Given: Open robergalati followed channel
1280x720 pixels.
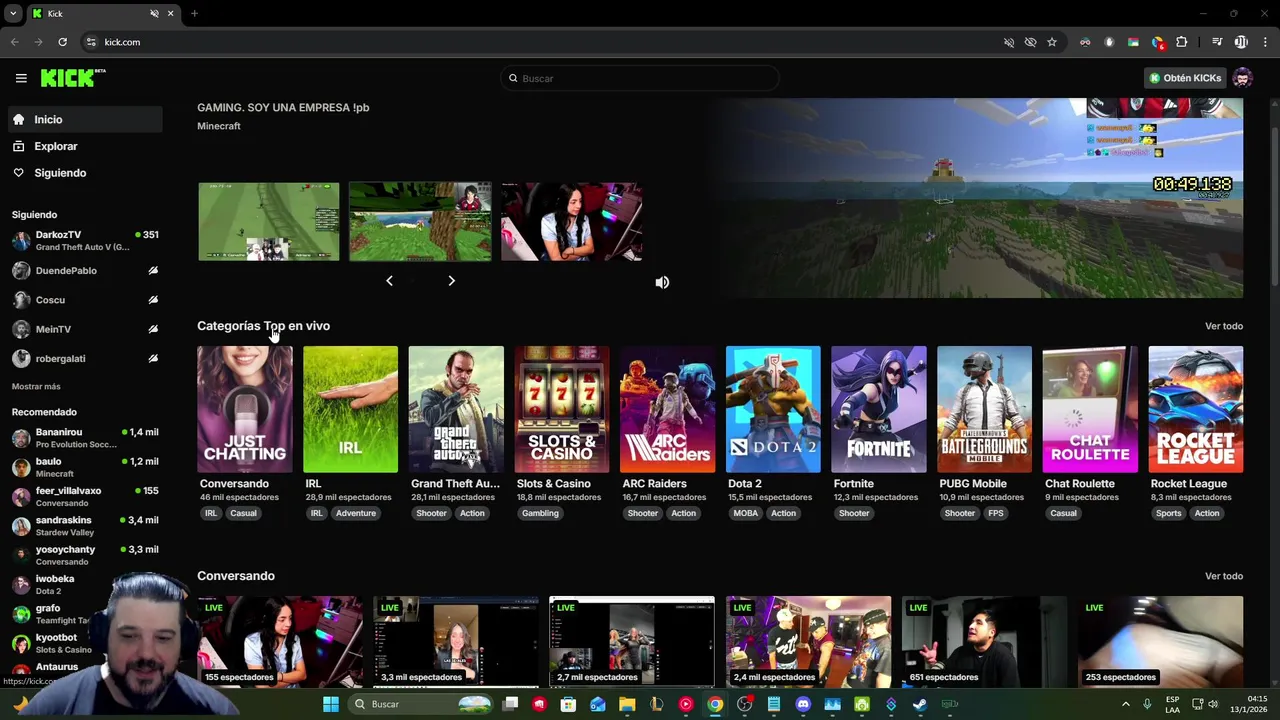Looking at the screenshot, I should (85, 358).
